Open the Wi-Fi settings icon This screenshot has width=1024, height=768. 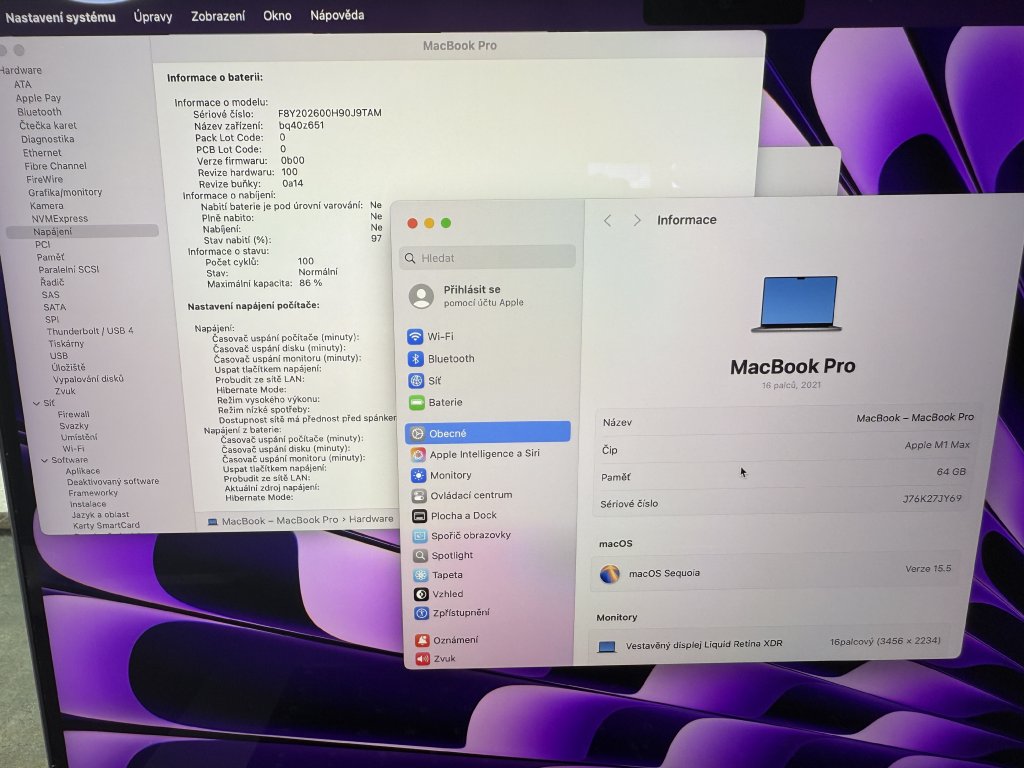tap(415, 336)
